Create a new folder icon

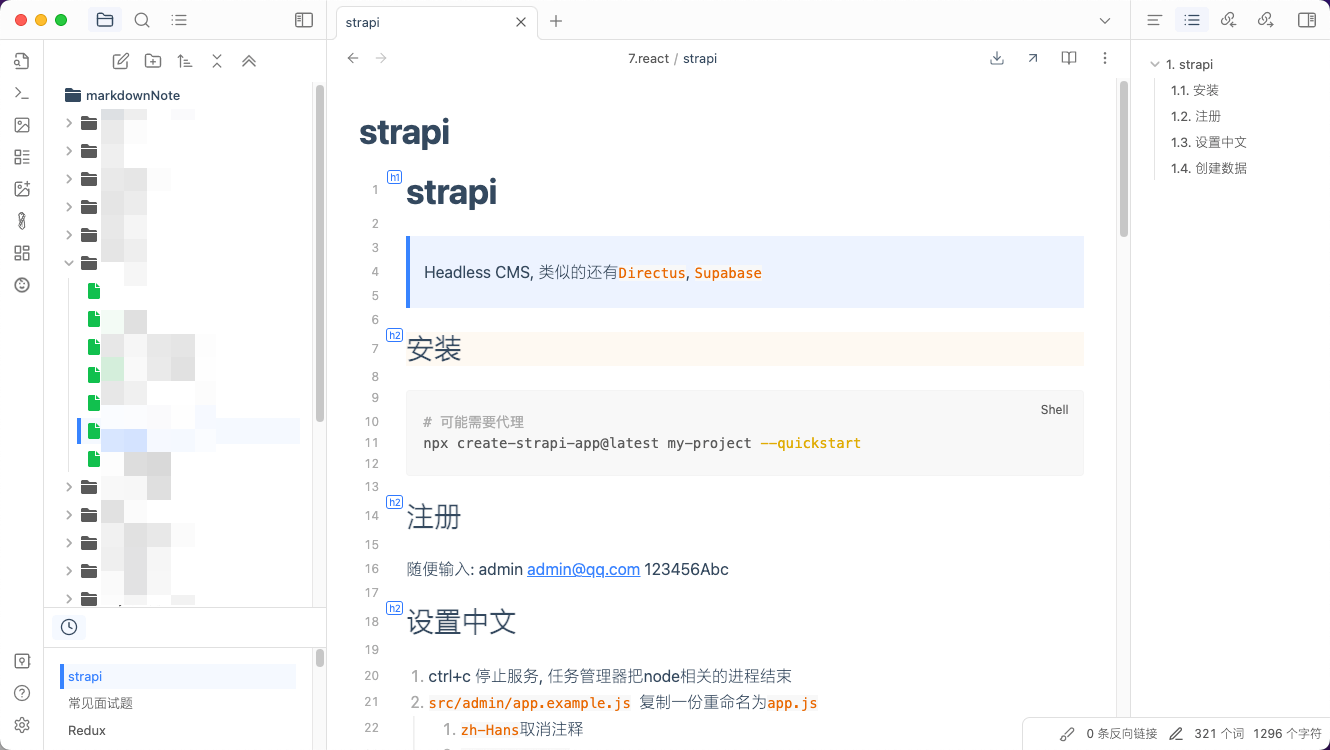pyautogui.click(x=153, y=61)
